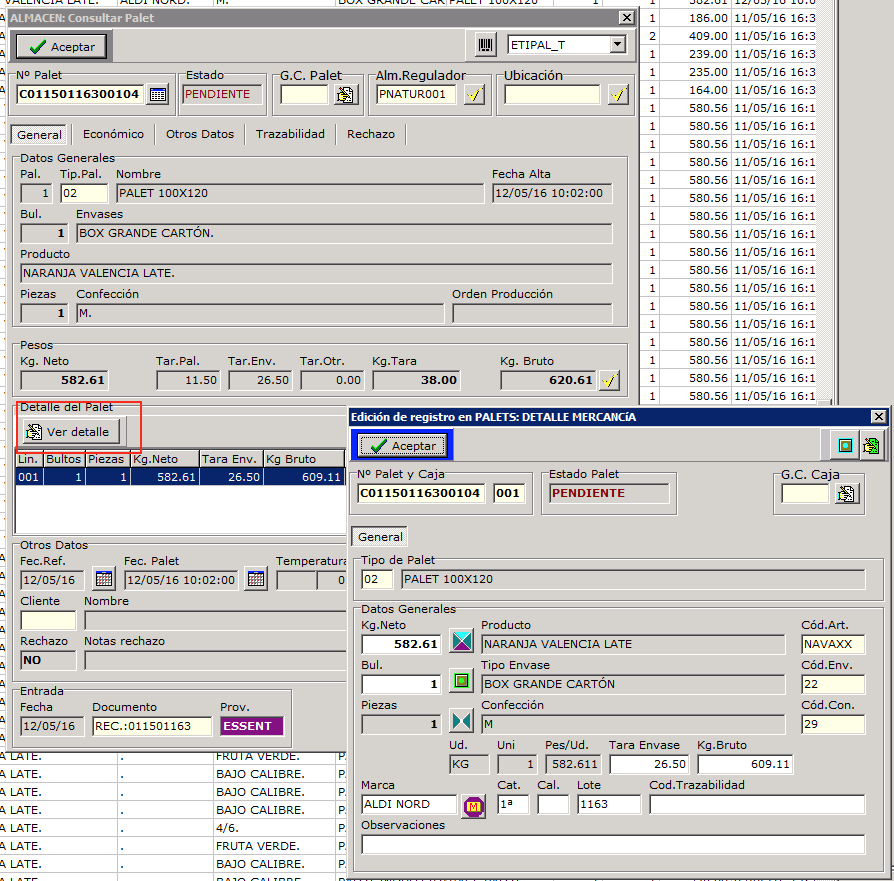Click the Observaciones text field
The image size is (894, 881).
click(612, 844)
